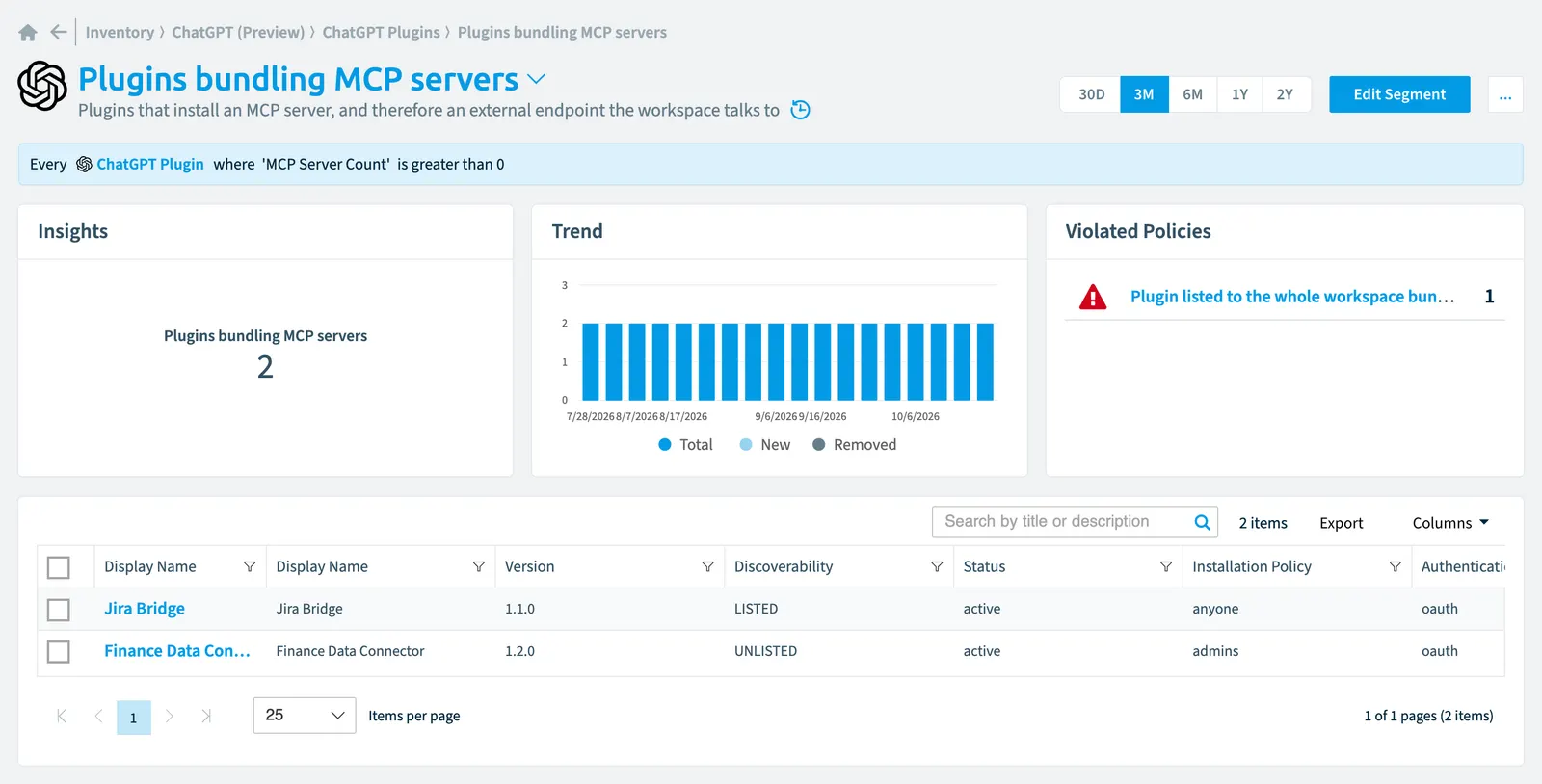Open the items per page dropdown
Screen dimensions: 1542x784
(x=305, y=716)
